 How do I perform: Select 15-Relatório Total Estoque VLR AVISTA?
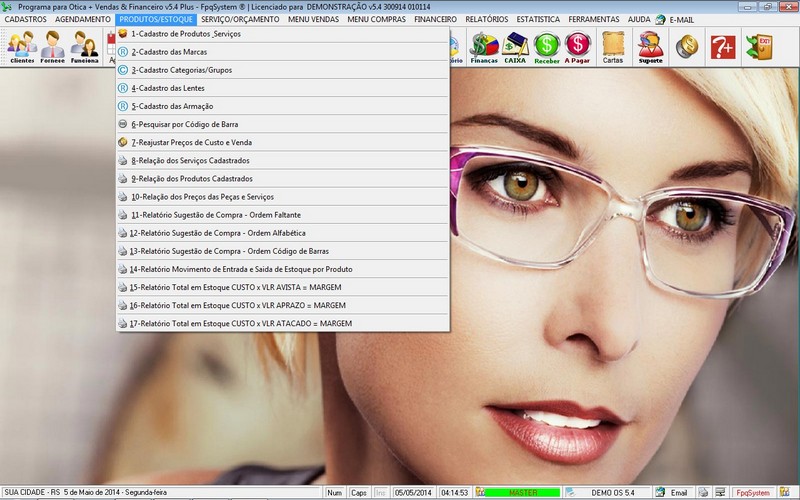pyautogui.click(x=283, y=287)
